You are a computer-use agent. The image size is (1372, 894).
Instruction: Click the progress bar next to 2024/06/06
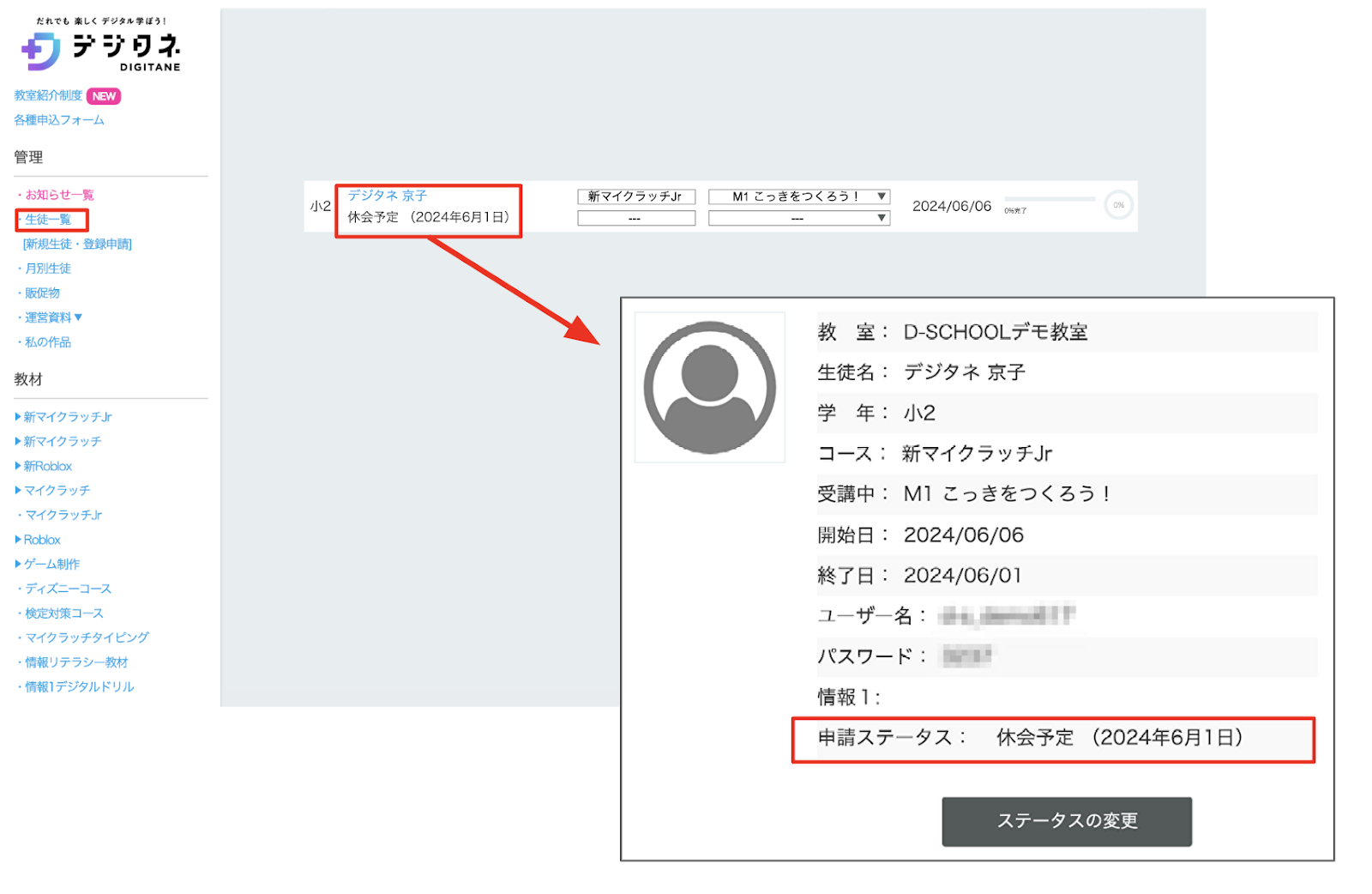1050,199
